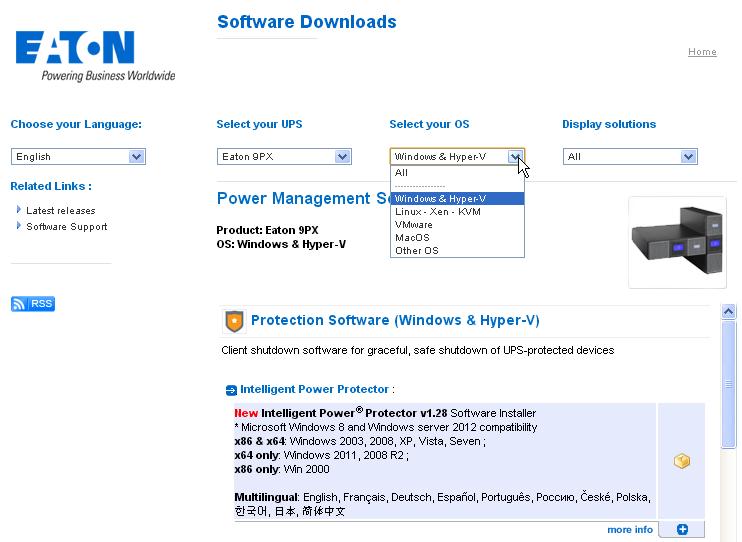Click the 'Client shutdown software' description line
The width and height of the screenshot is (742, 542).
(418, 350)
